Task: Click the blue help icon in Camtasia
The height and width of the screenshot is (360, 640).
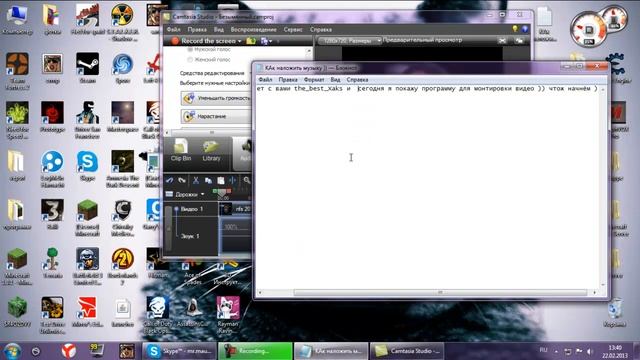Action: point(524,29)
